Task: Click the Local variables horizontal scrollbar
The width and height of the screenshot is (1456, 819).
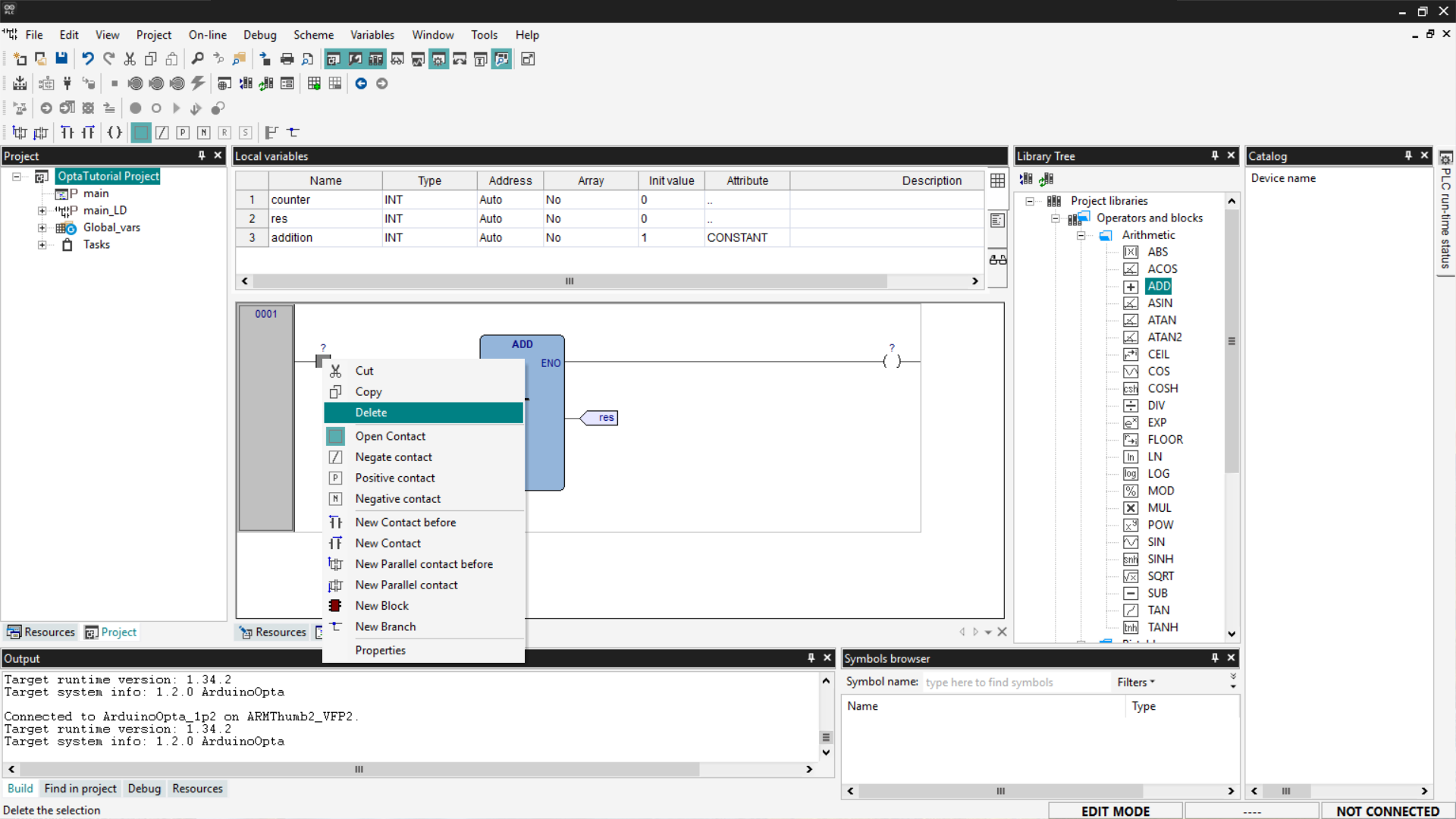Action: [x=569, y=281]
